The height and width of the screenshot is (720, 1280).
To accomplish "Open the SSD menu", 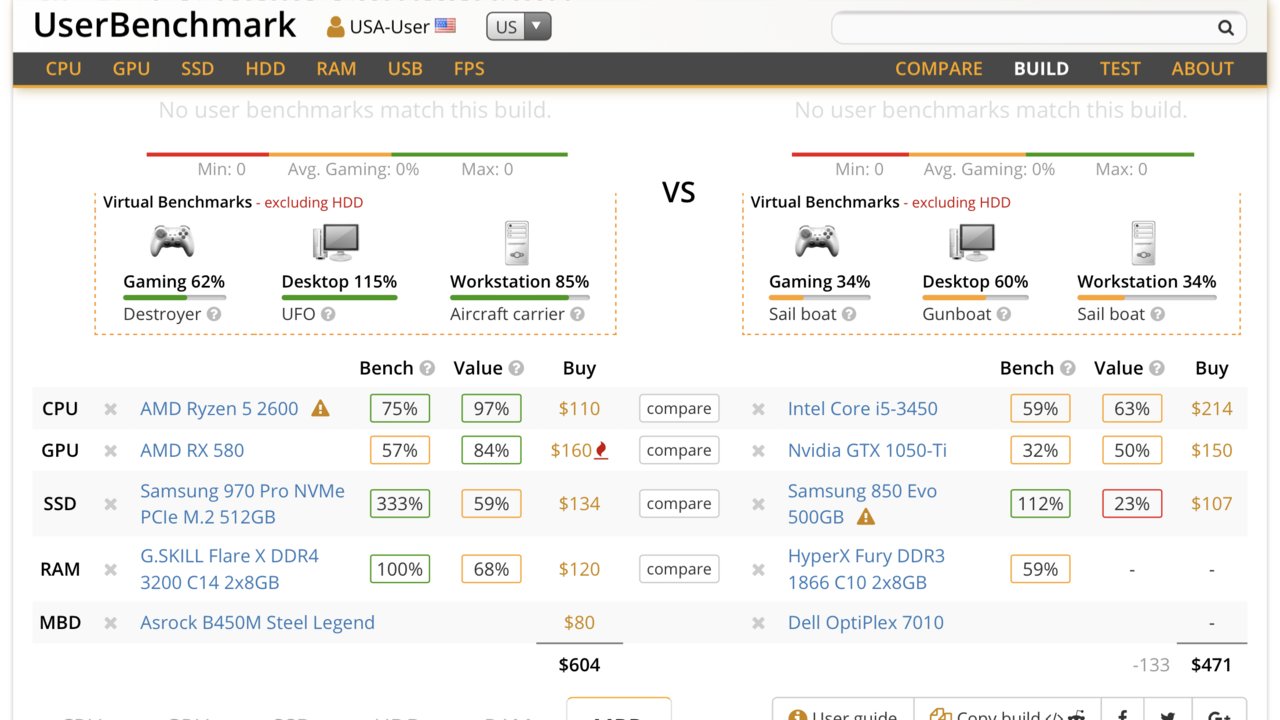I will coord(198,69).
